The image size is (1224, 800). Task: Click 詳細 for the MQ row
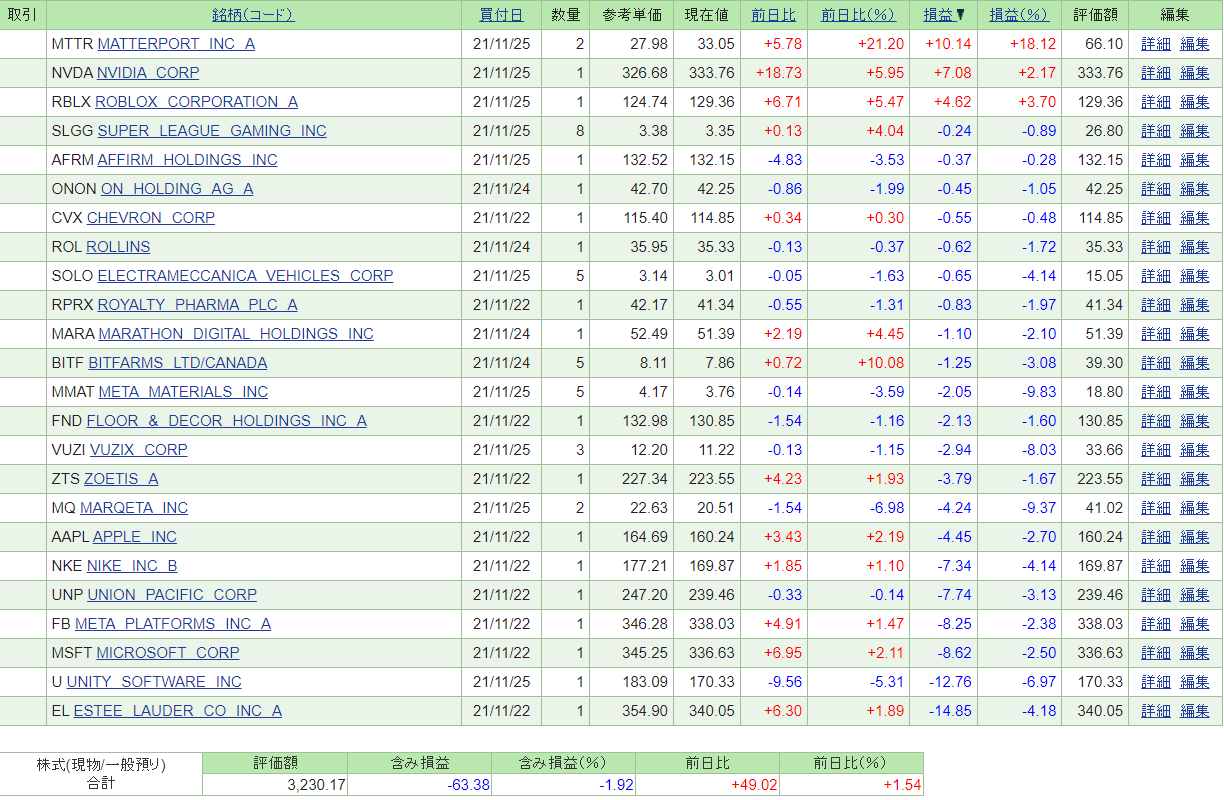[x=1156, y=508]
